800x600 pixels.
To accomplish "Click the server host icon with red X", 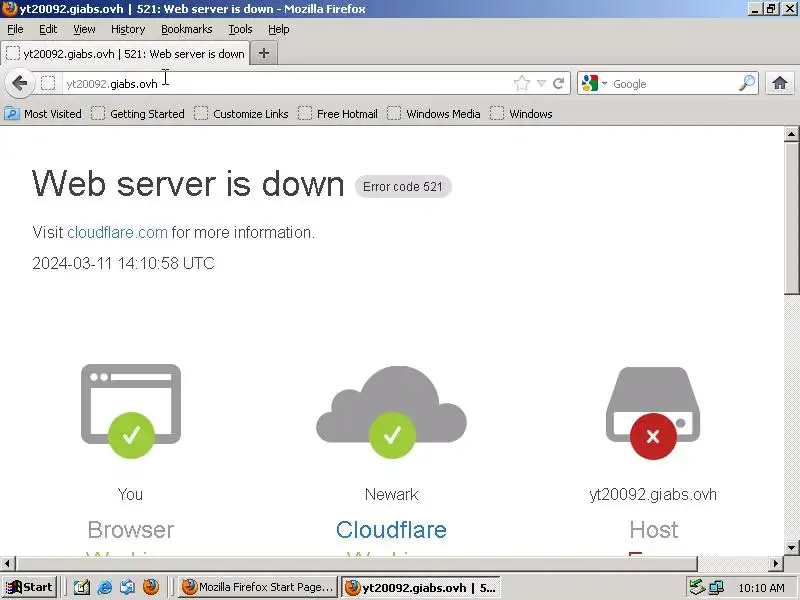I will point(653,413).
